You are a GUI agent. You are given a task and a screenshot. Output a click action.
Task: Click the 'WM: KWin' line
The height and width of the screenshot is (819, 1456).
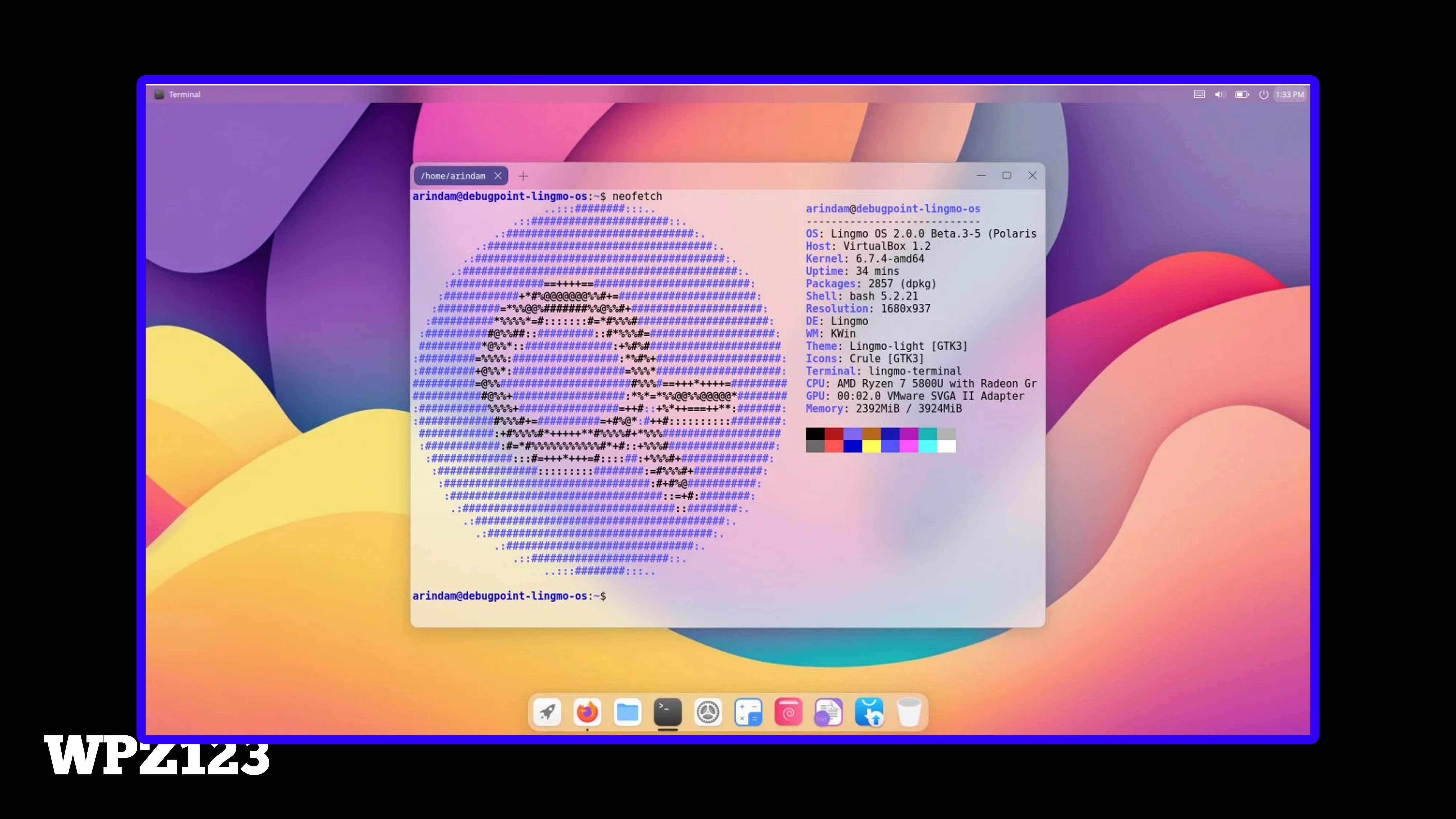(x=830, y=334)
